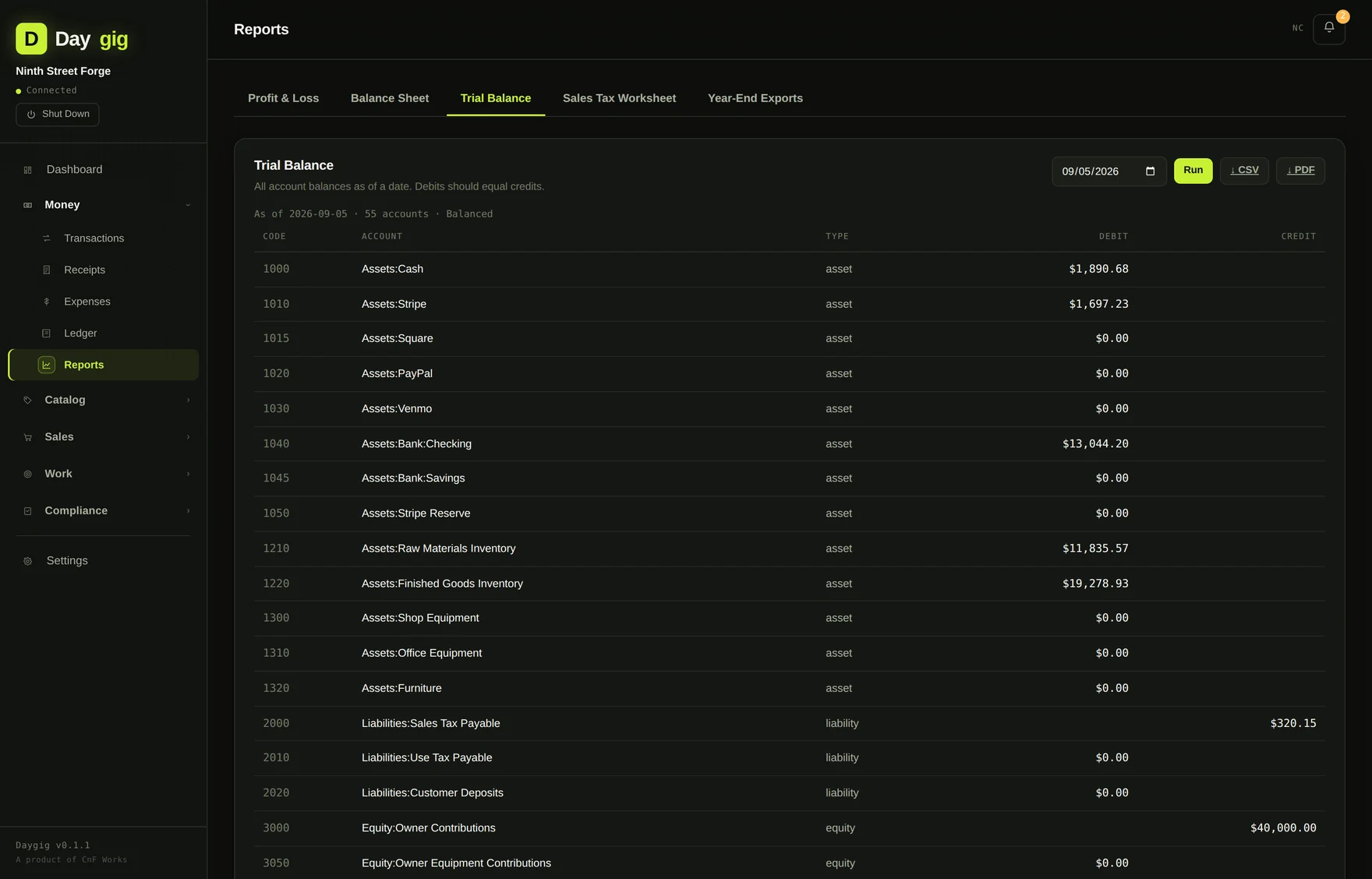The width and height of the screenshot is (1372, 879).
Task: Click account code 1040
Action: tap(276, 443)
